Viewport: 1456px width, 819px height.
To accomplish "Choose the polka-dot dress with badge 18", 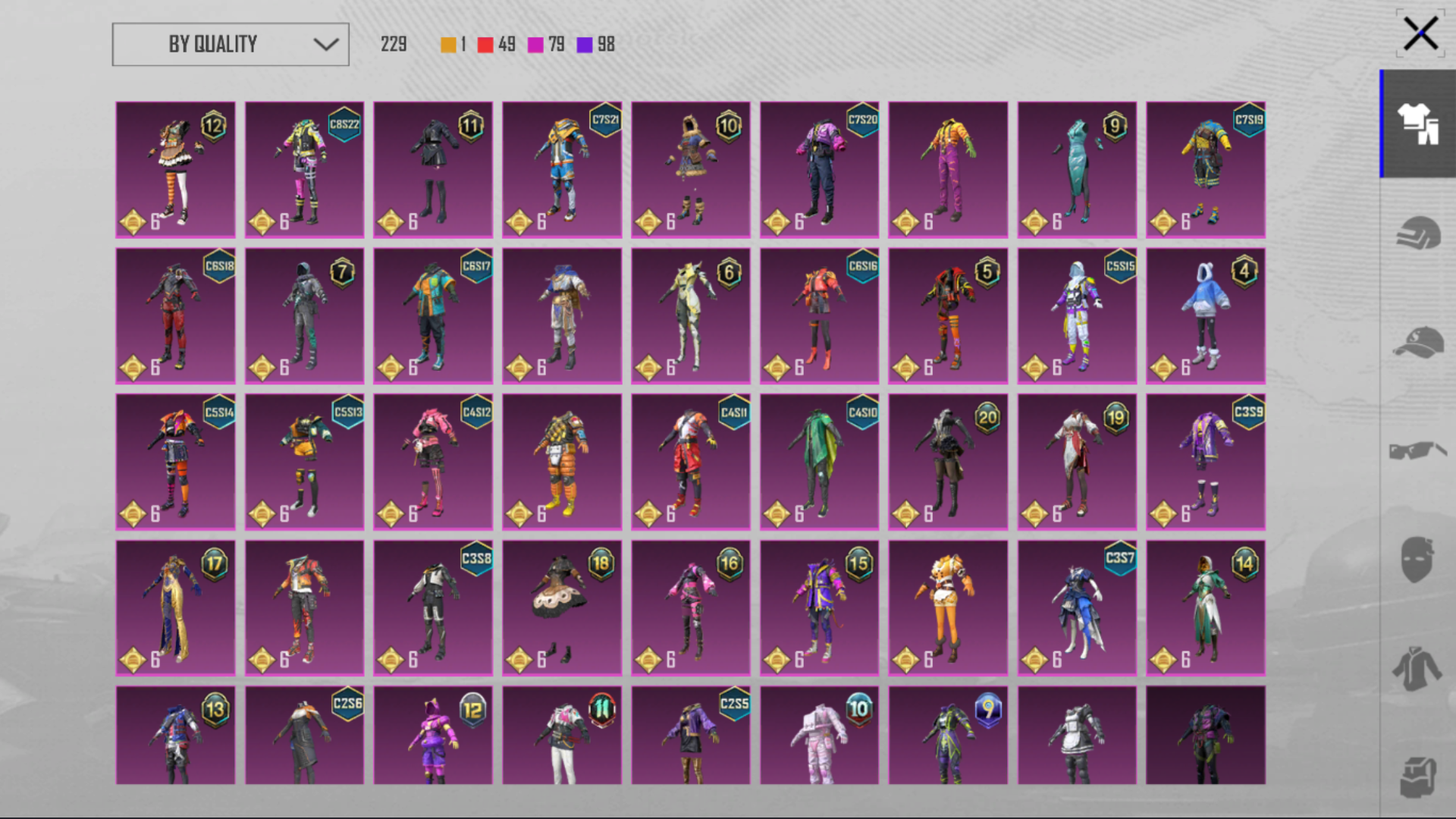I will click(562, 608).
